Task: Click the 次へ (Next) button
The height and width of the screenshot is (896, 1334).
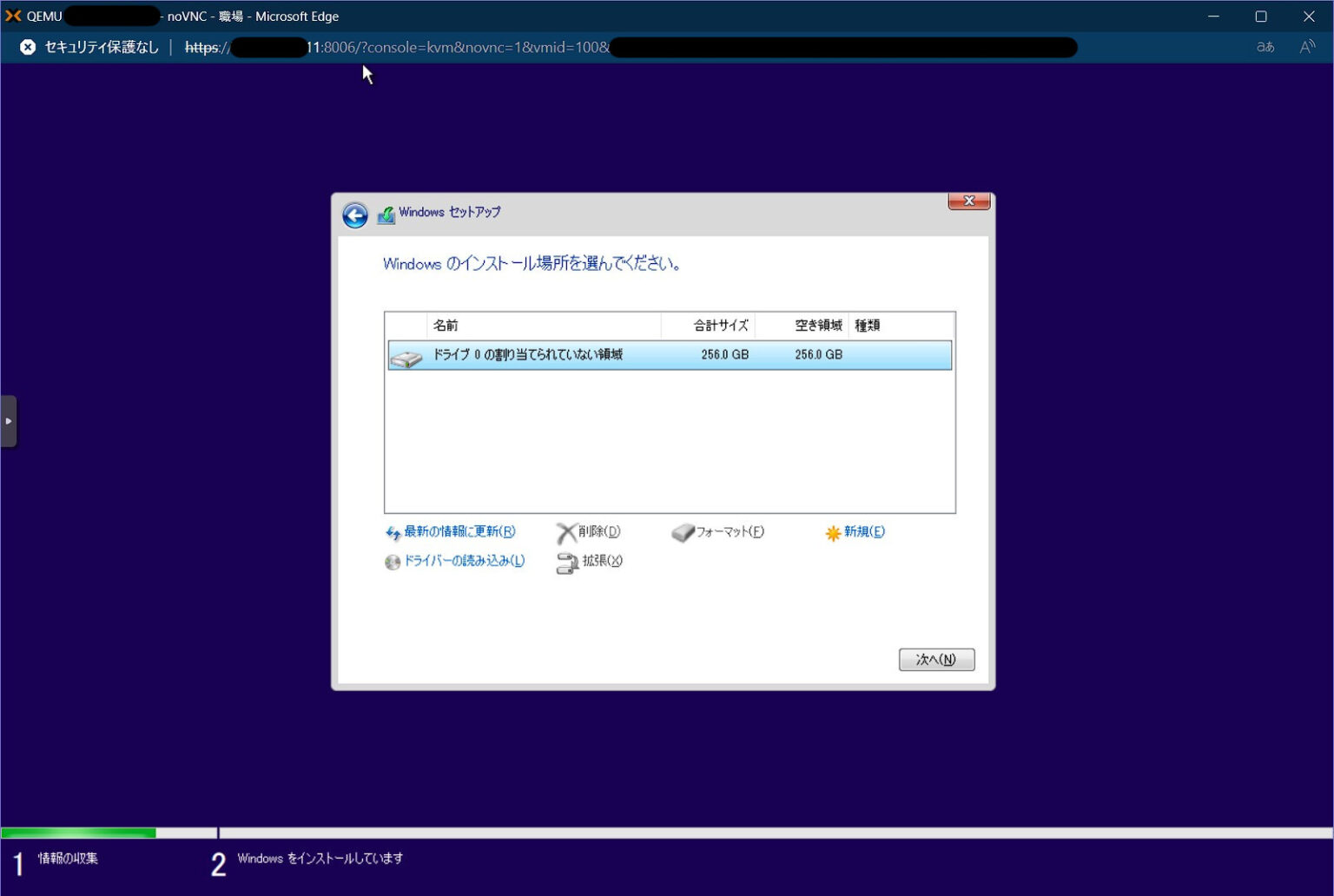Action: click(936, 659)
